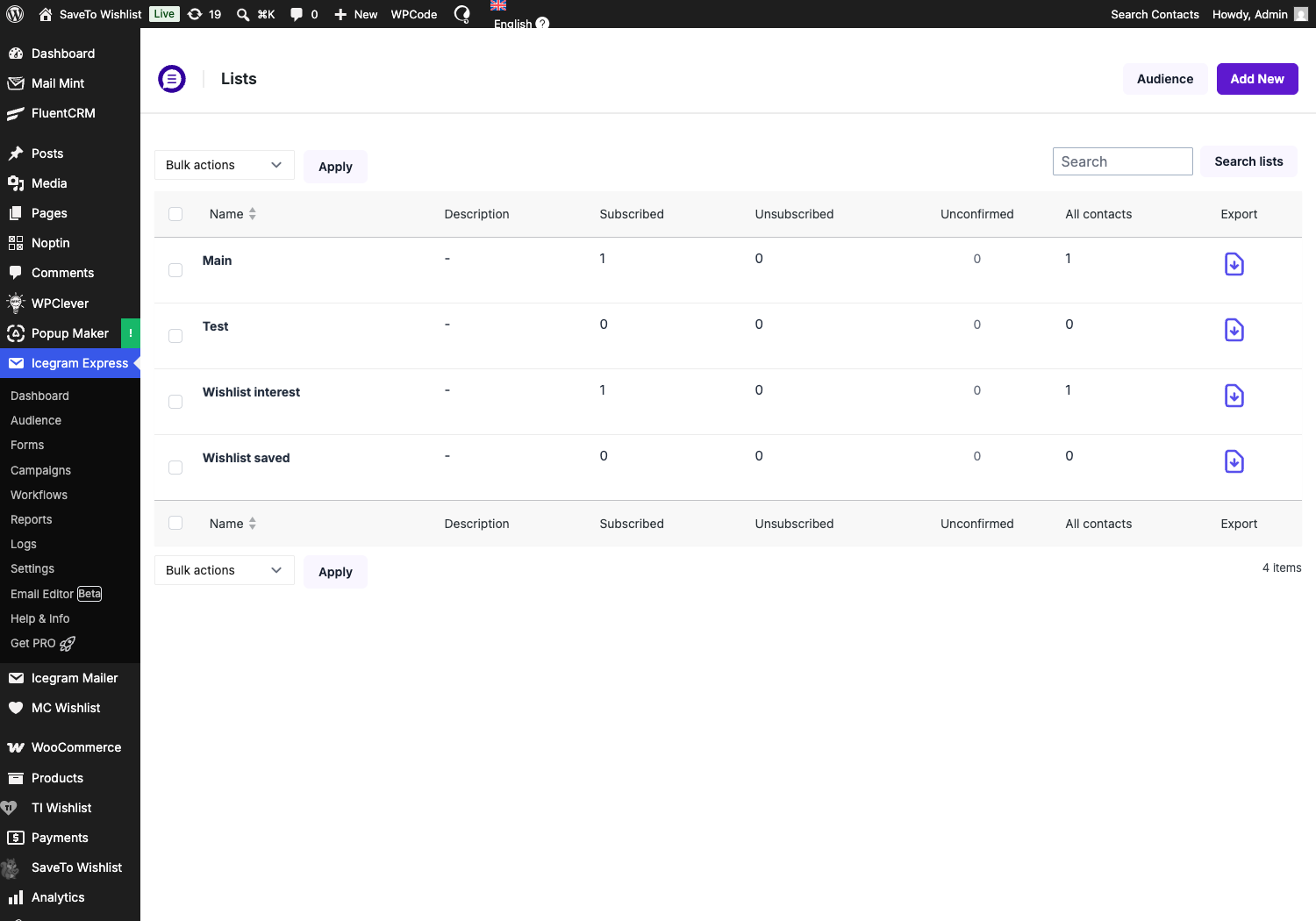Toggle the select-all checkbox in table header
This screenshot has width=1316, height=921.
click(175, 214)
